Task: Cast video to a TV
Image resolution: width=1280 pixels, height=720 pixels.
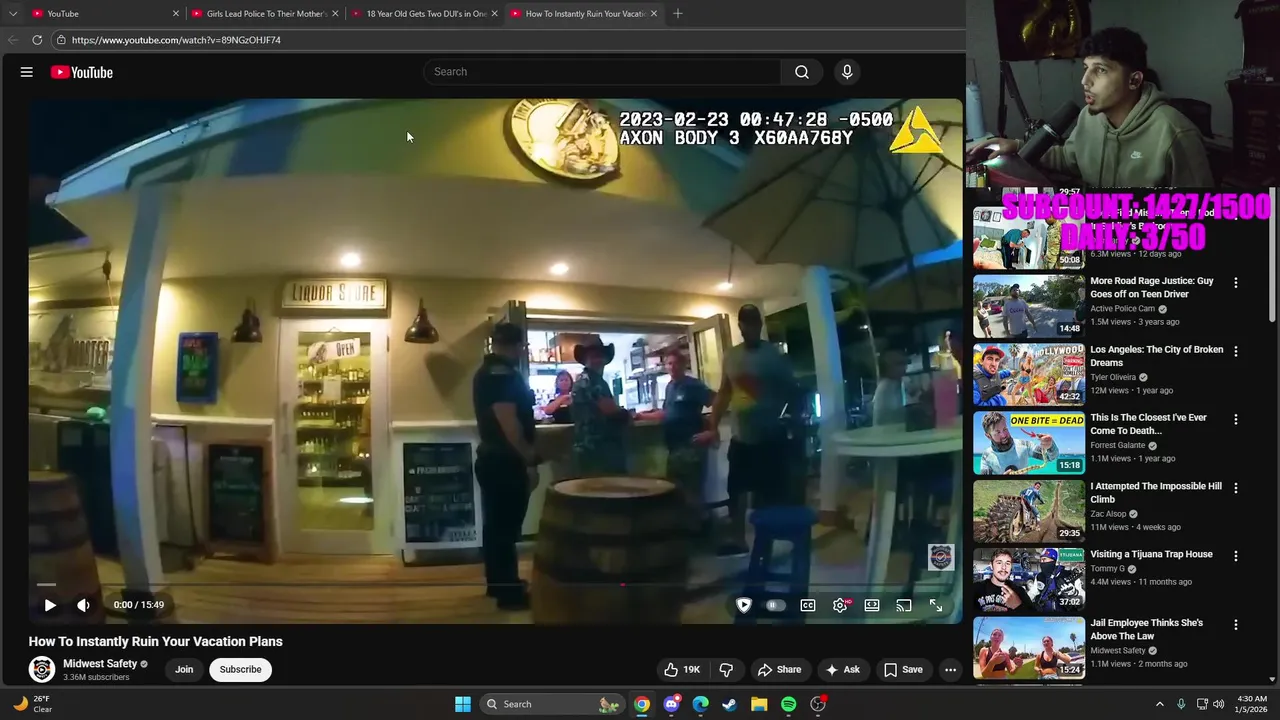Action: 904,605
